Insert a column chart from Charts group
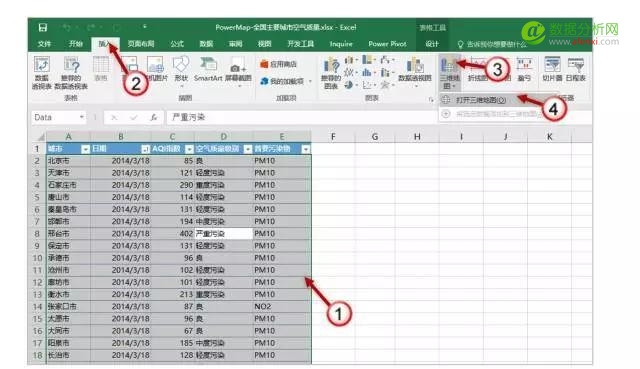This screenshot has height=369, width=640. click(x=350, y=60)
